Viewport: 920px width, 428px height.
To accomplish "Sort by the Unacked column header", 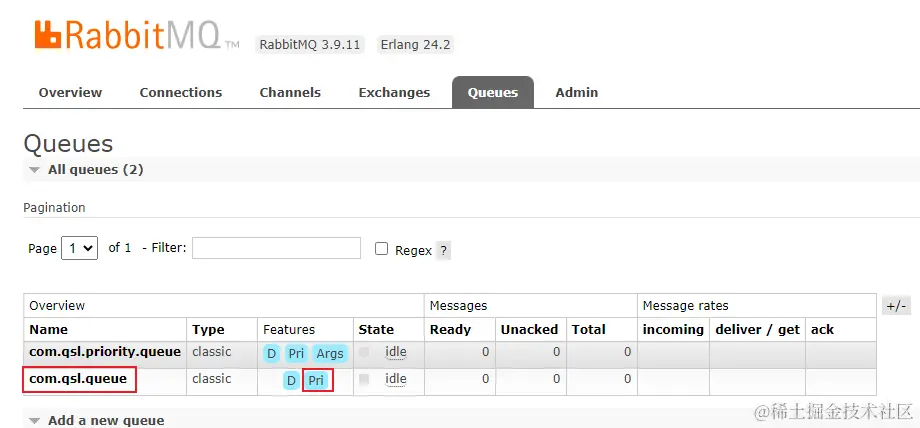I will point(529,329).
